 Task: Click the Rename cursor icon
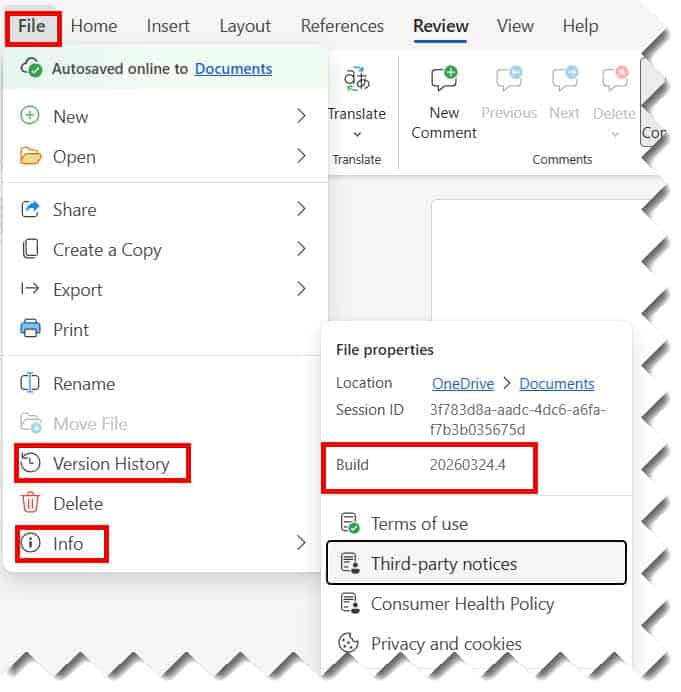30,383
